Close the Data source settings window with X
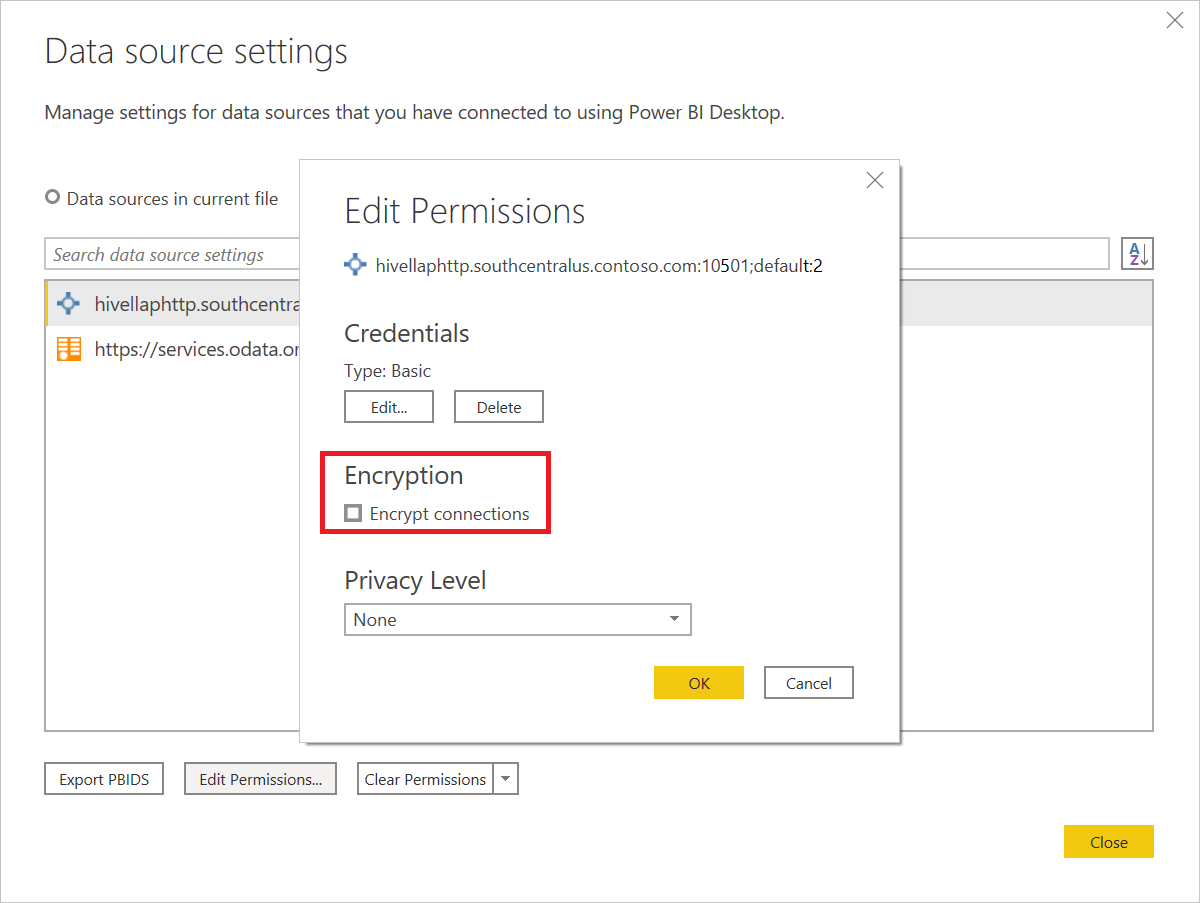 (x=1175, y=20)
